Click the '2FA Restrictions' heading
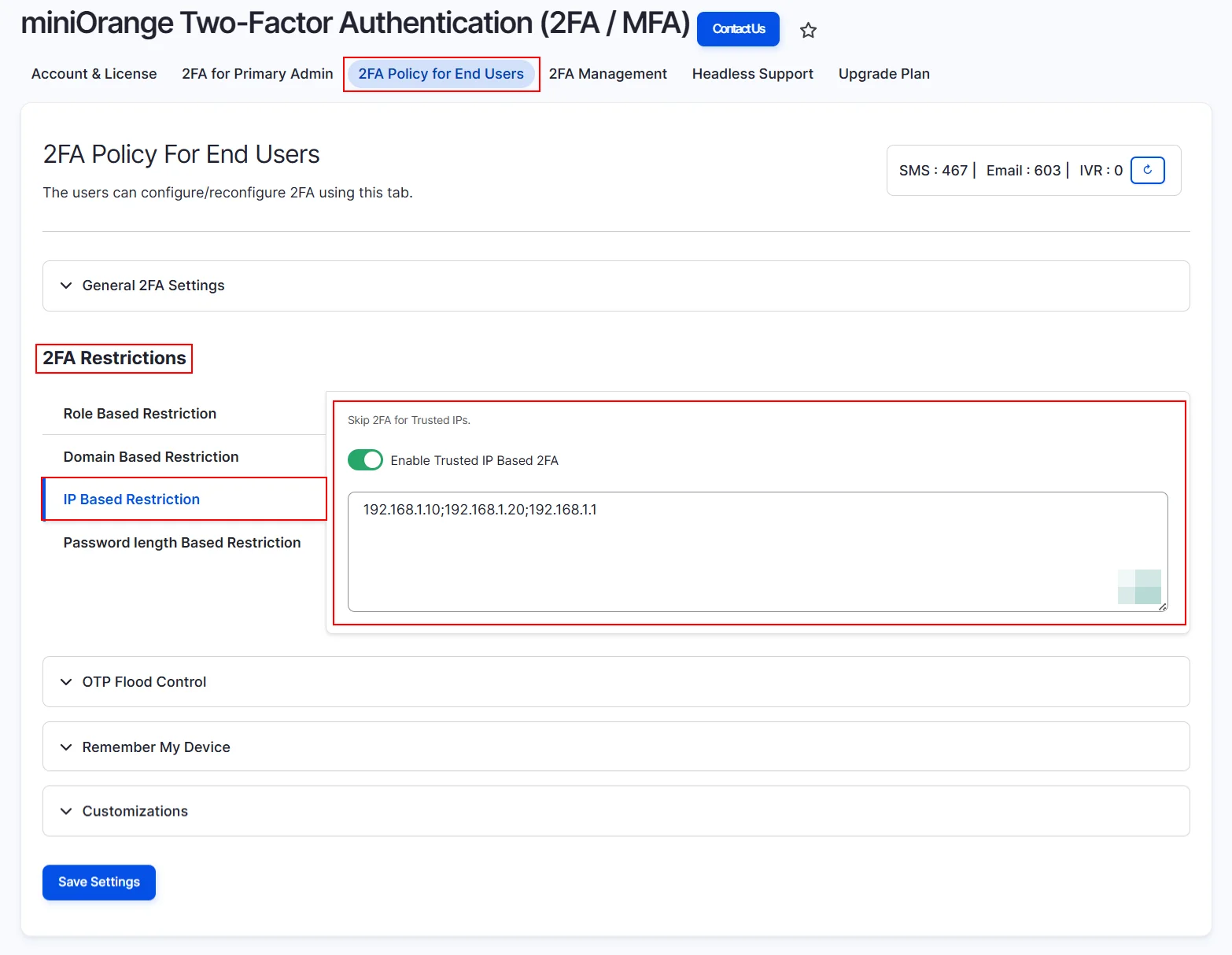Image resolution: width=1232 pixels, height=955 pixels. 115,358
